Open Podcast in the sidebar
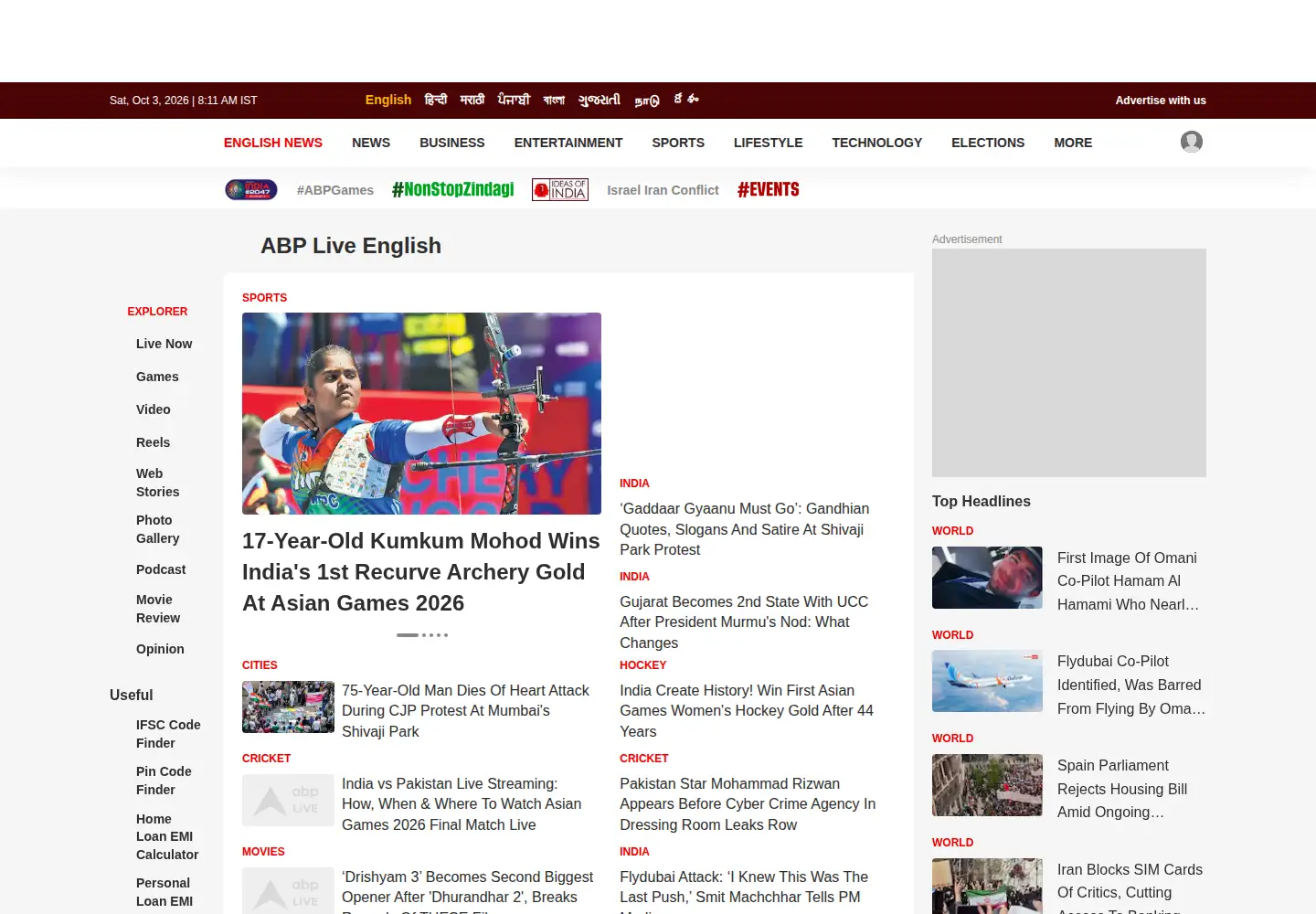The height and width of the screenshot is (914, 1316). 161,569
